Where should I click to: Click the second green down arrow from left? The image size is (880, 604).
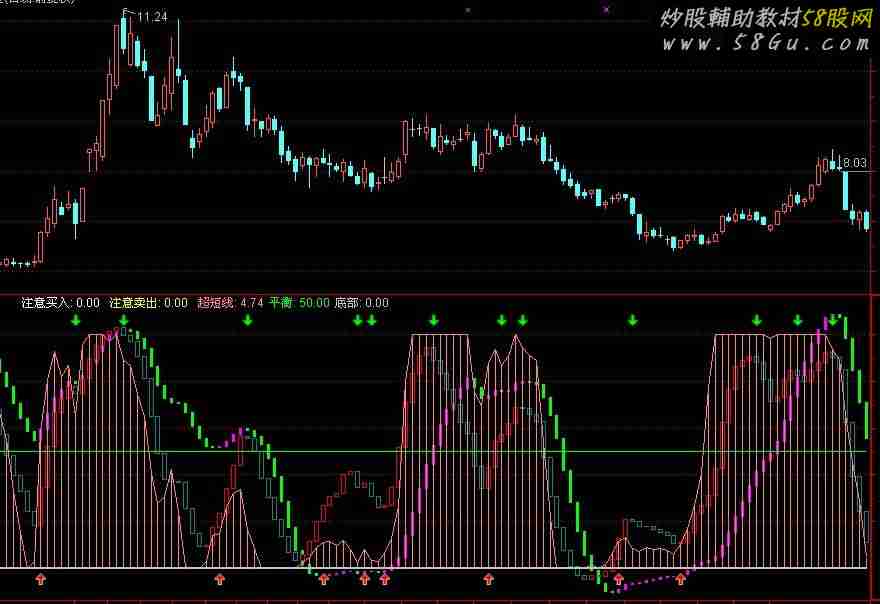pos(124,320)
